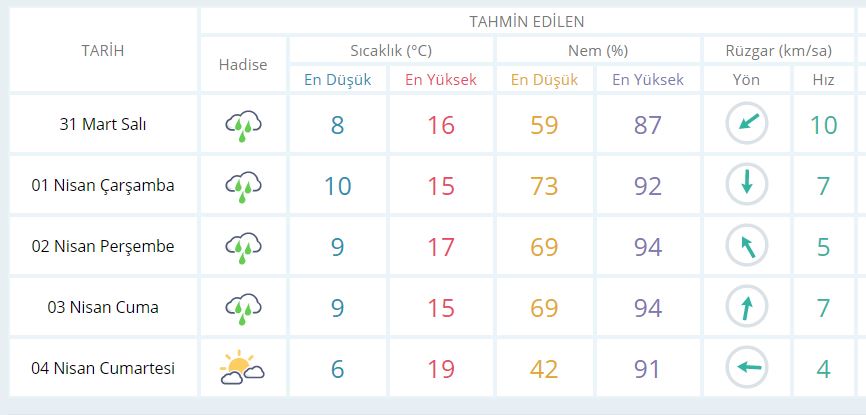
Task: Click the Nem (%) header
Action: (x=595, y=50)
